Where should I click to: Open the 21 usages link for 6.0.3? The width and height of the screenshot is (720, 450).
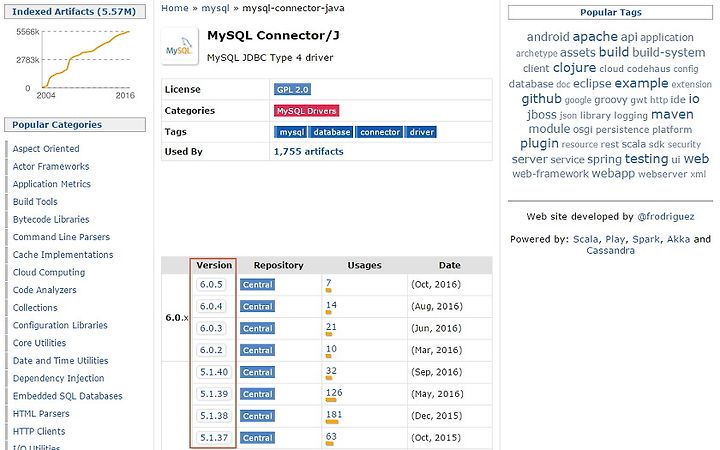pos(331,327)
